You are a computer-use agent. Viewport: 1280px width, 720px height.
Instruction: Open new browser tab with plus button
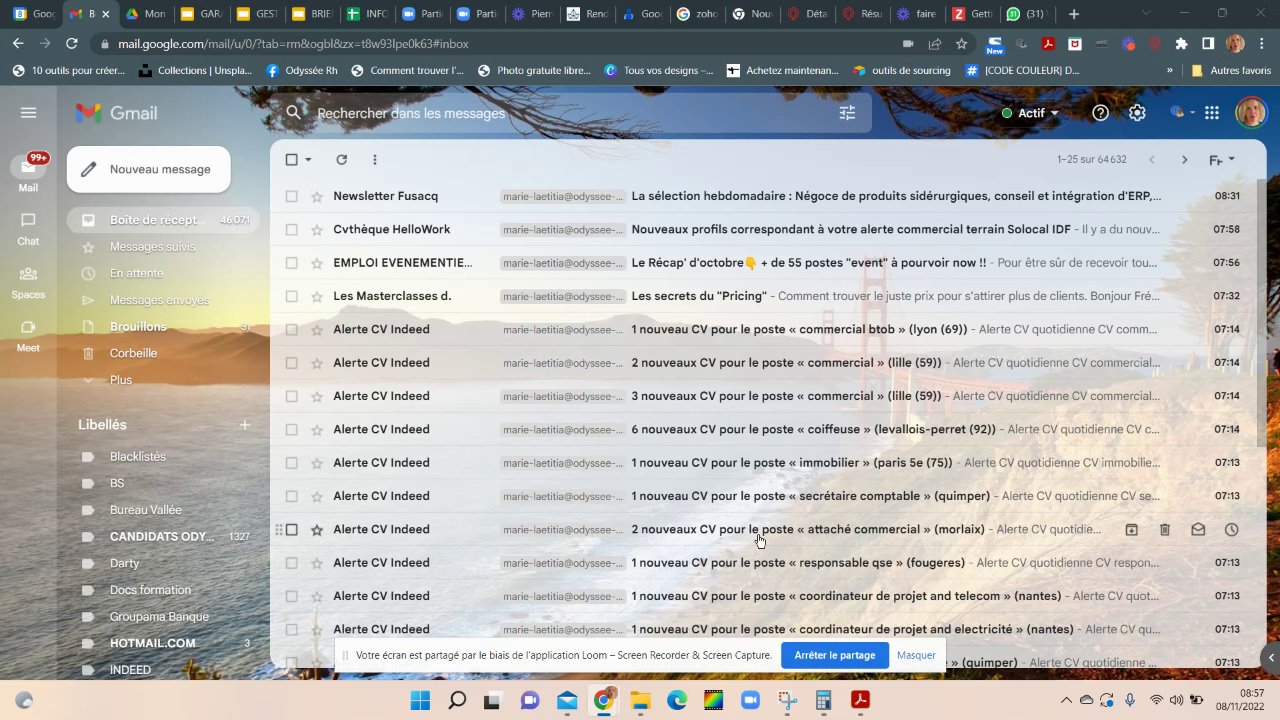point(1074,14)
